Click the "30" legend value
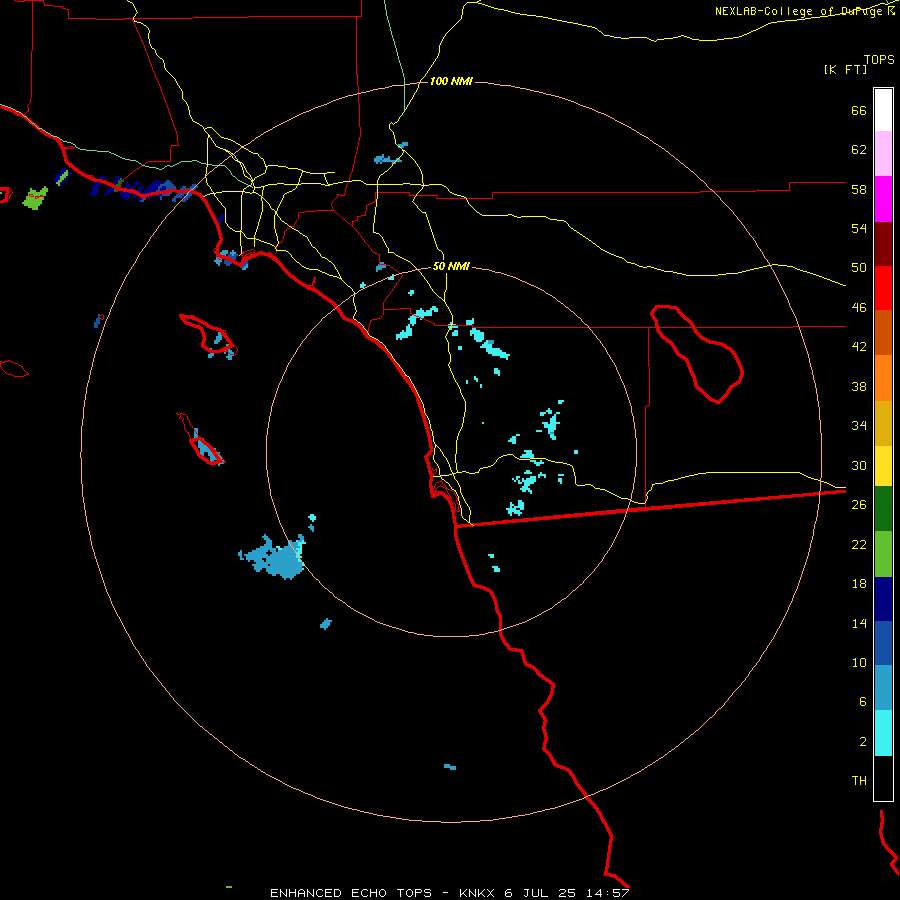 coord(859,465)
